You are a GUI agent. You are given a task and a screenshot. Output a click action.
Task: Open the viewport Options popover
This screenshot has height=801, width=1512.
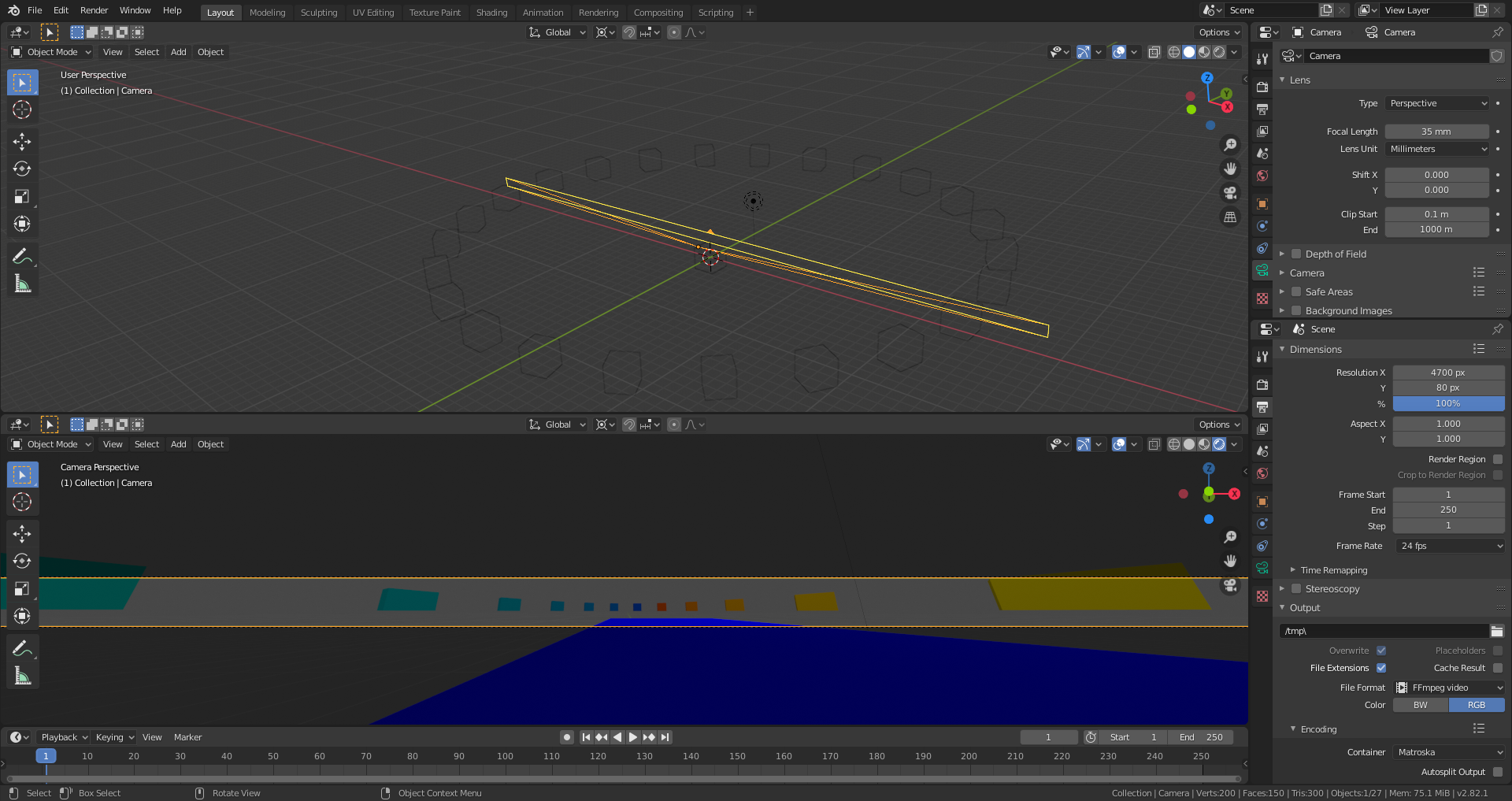(x=1217, y=32)
